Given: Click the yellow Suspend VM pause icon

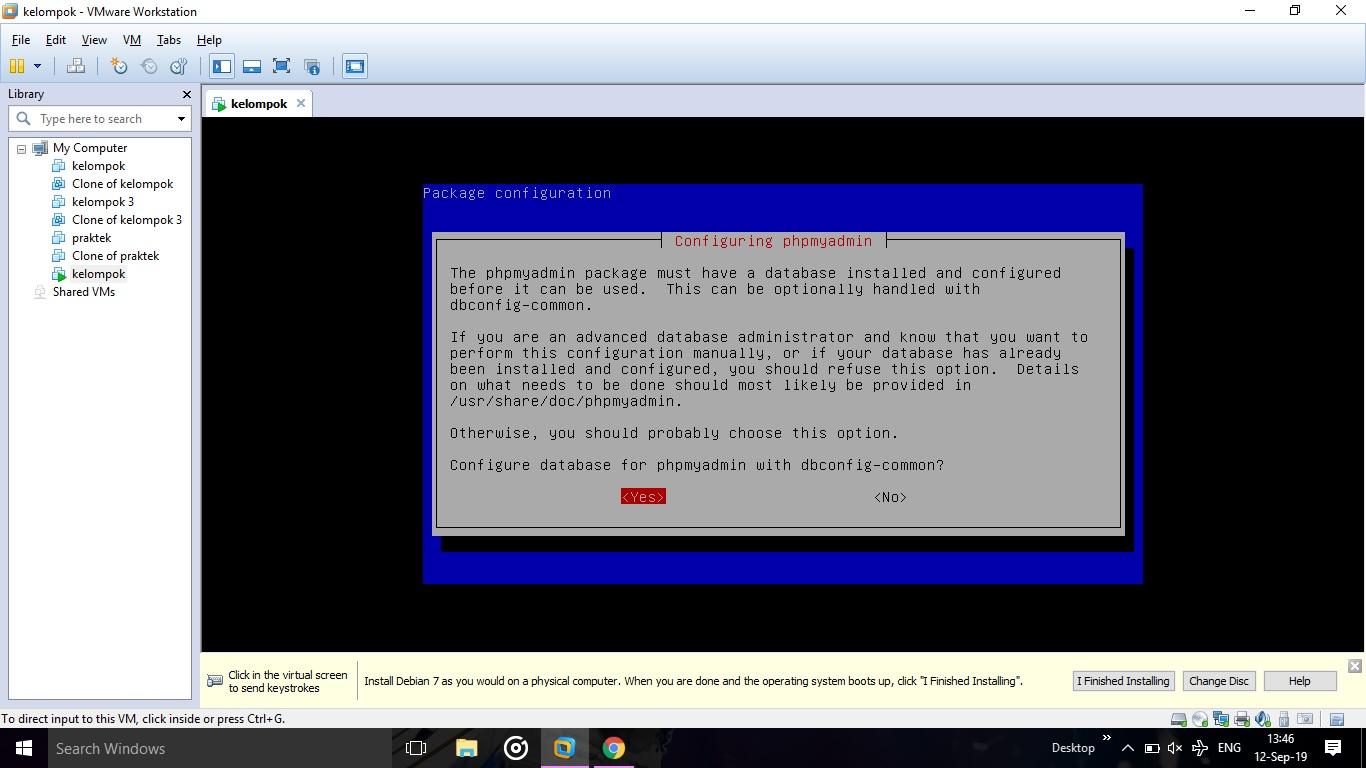Looking at the screenshot, I should click(x=17, y=66).
